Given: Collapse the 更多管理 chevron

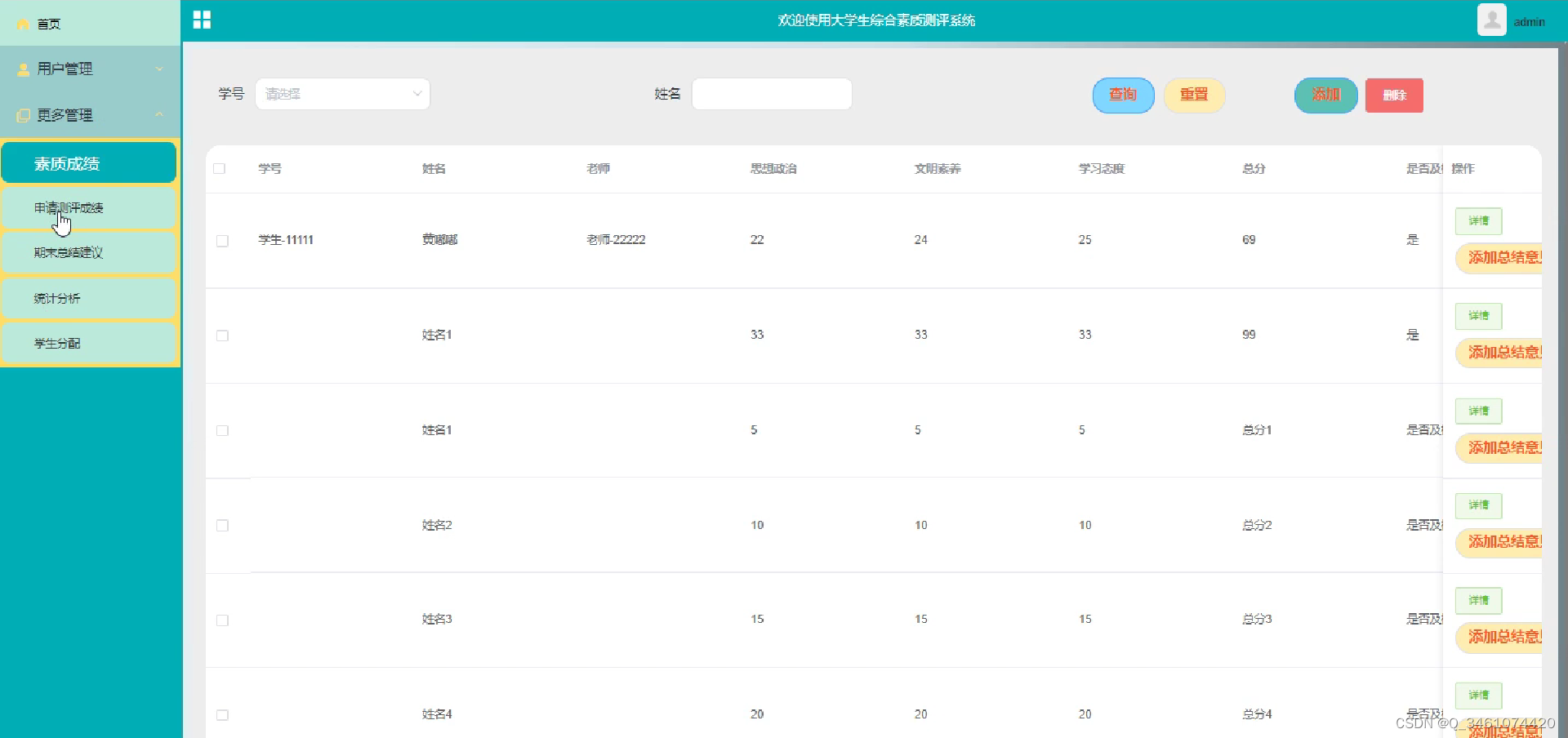Looking at the screenshot, I should [x=159, y=114].
